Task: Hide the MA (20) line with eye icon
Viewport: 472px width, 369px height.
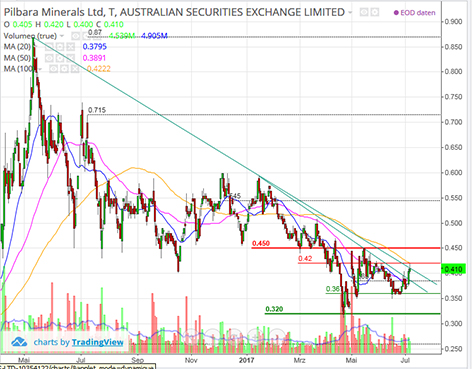Action: 49,47
